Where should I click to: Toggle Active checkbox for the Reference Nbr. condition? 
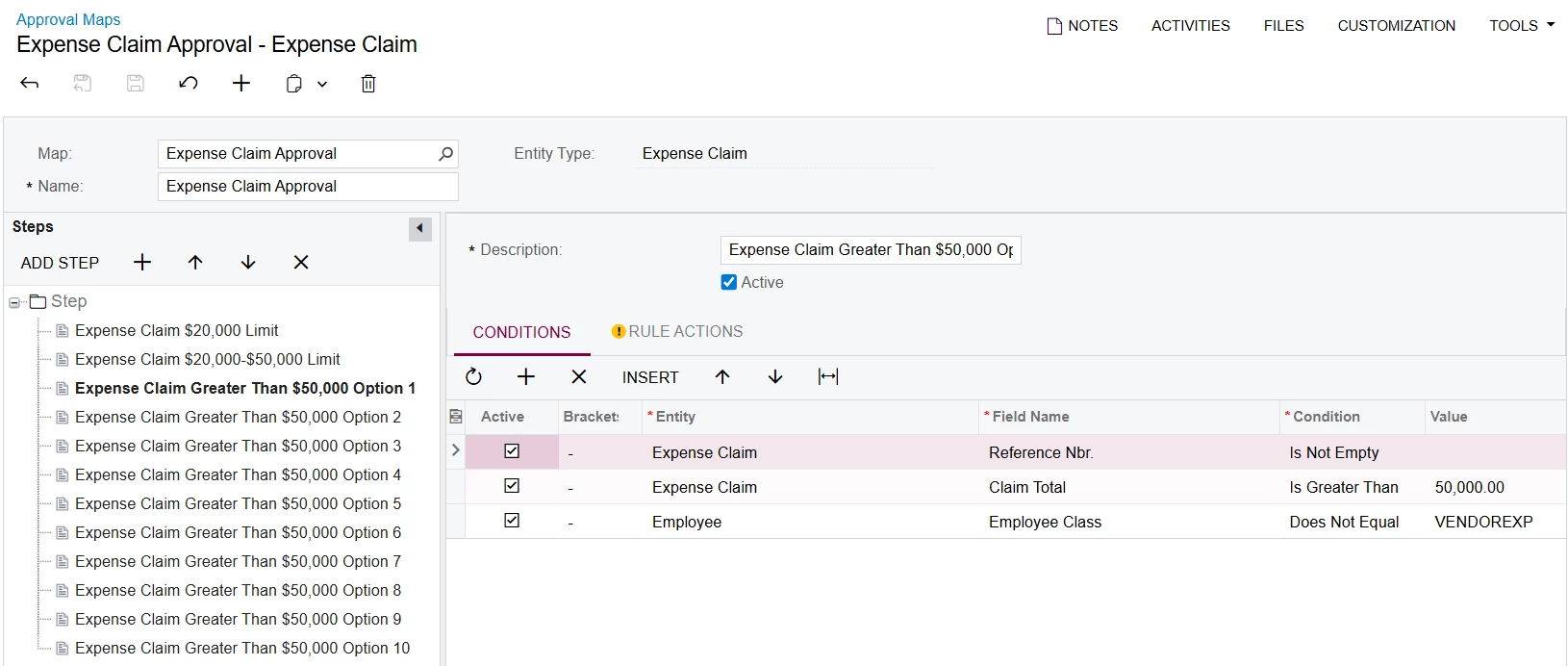click(512, 451)
